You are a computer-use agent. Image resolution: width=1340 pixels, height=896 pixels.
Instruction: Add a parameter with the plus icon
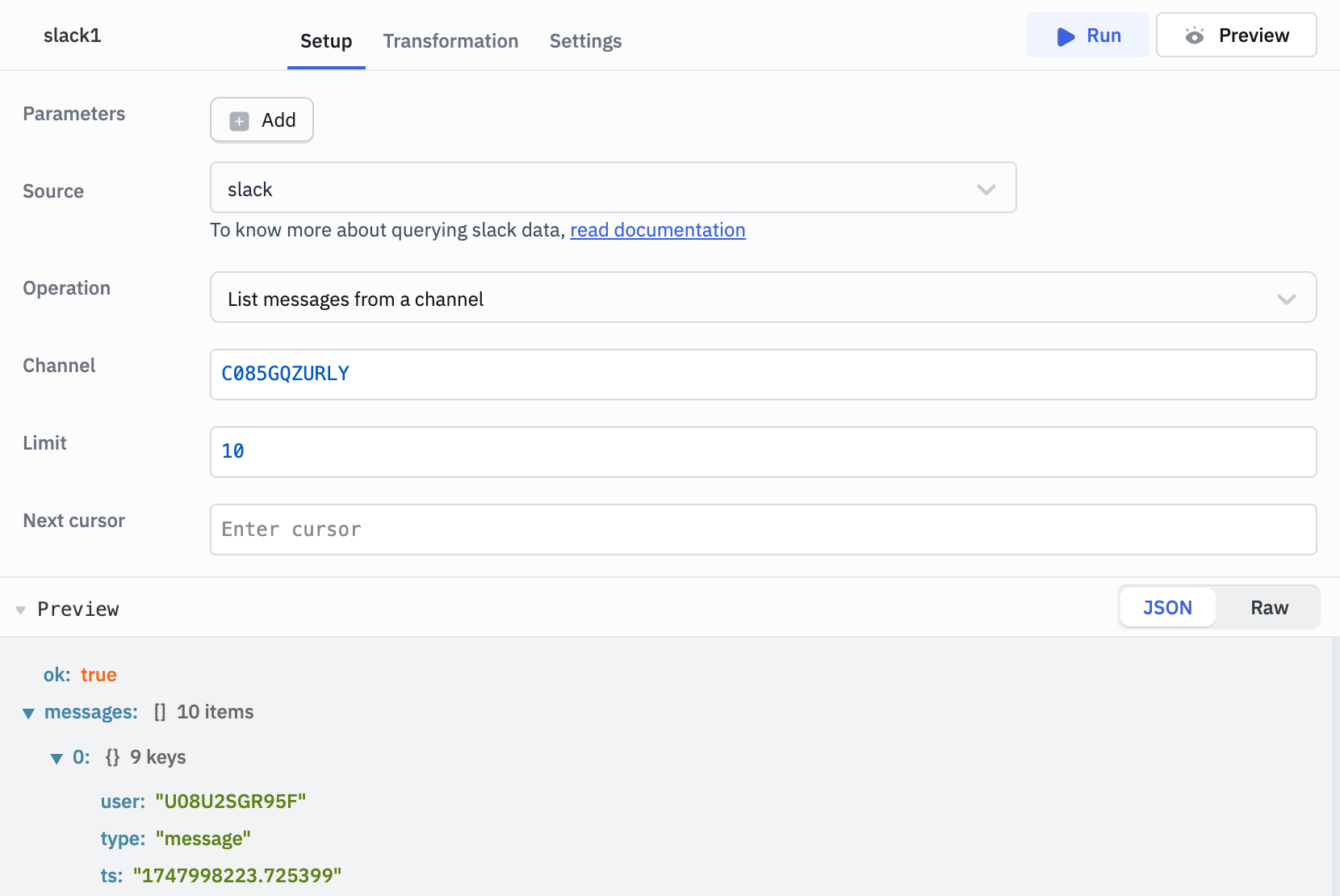[x=238, y=119]
